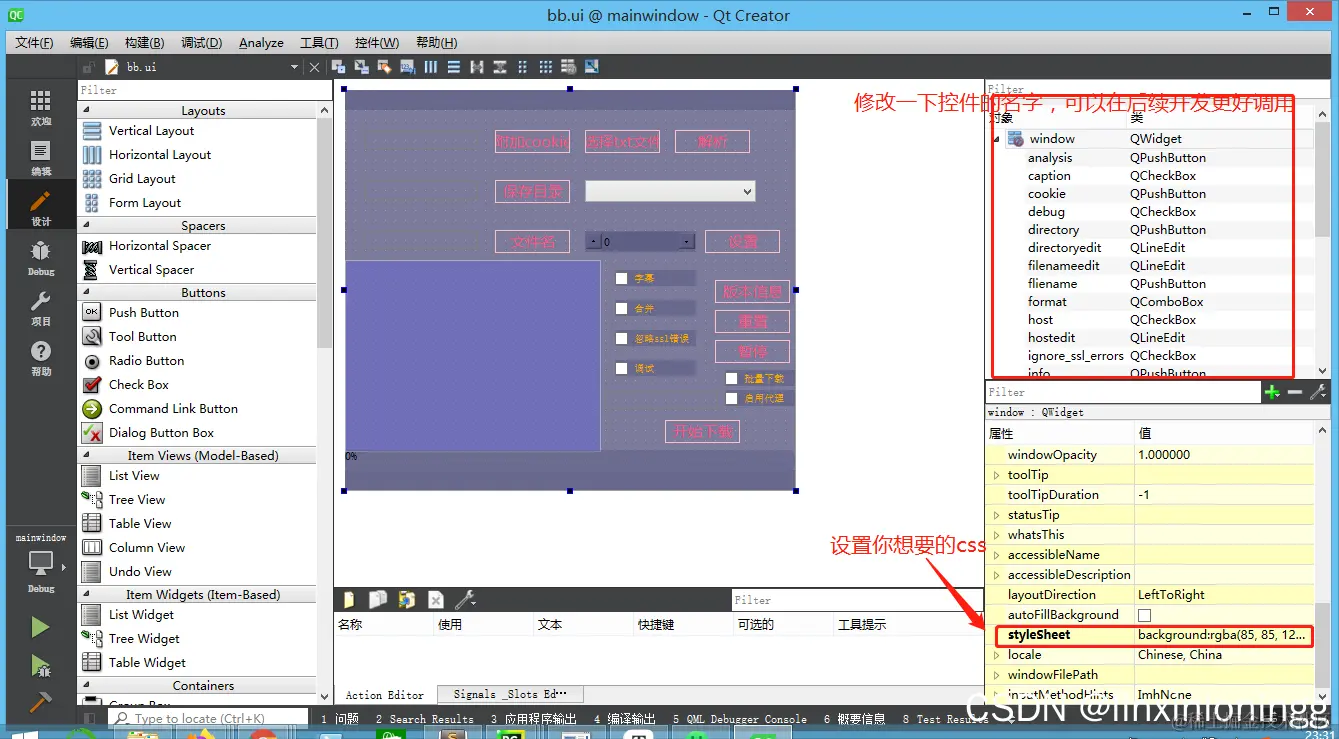Lay out horizontally in splitter
Viewport: 1339px width, 739px height.
(477, 67)
